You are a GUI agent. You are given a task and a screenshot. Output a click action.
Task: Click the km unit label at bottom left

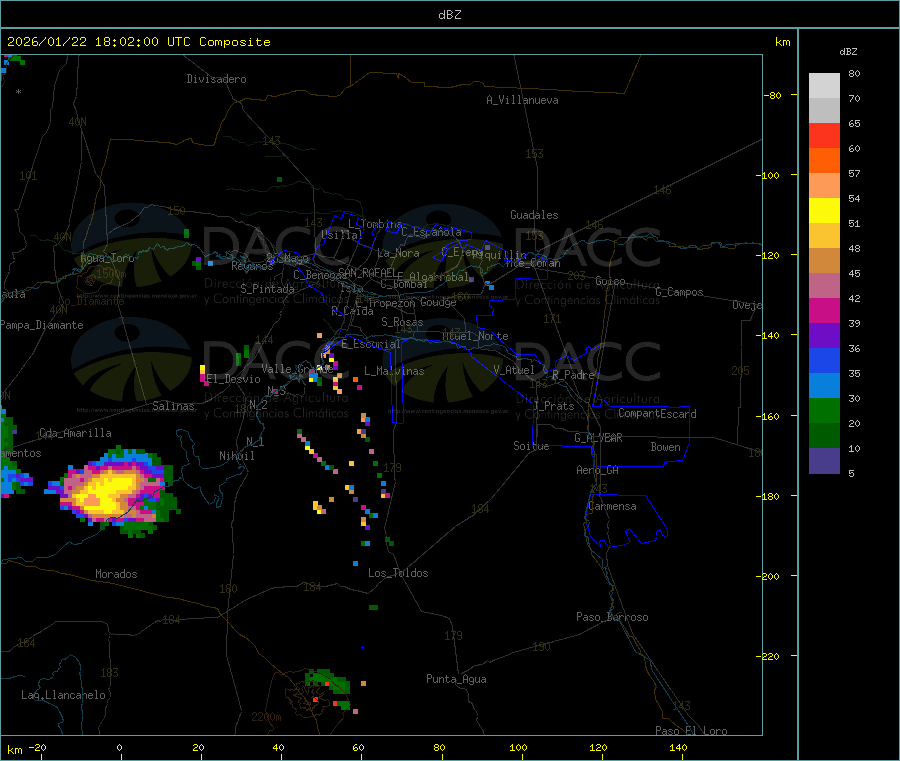pos(14,750)
